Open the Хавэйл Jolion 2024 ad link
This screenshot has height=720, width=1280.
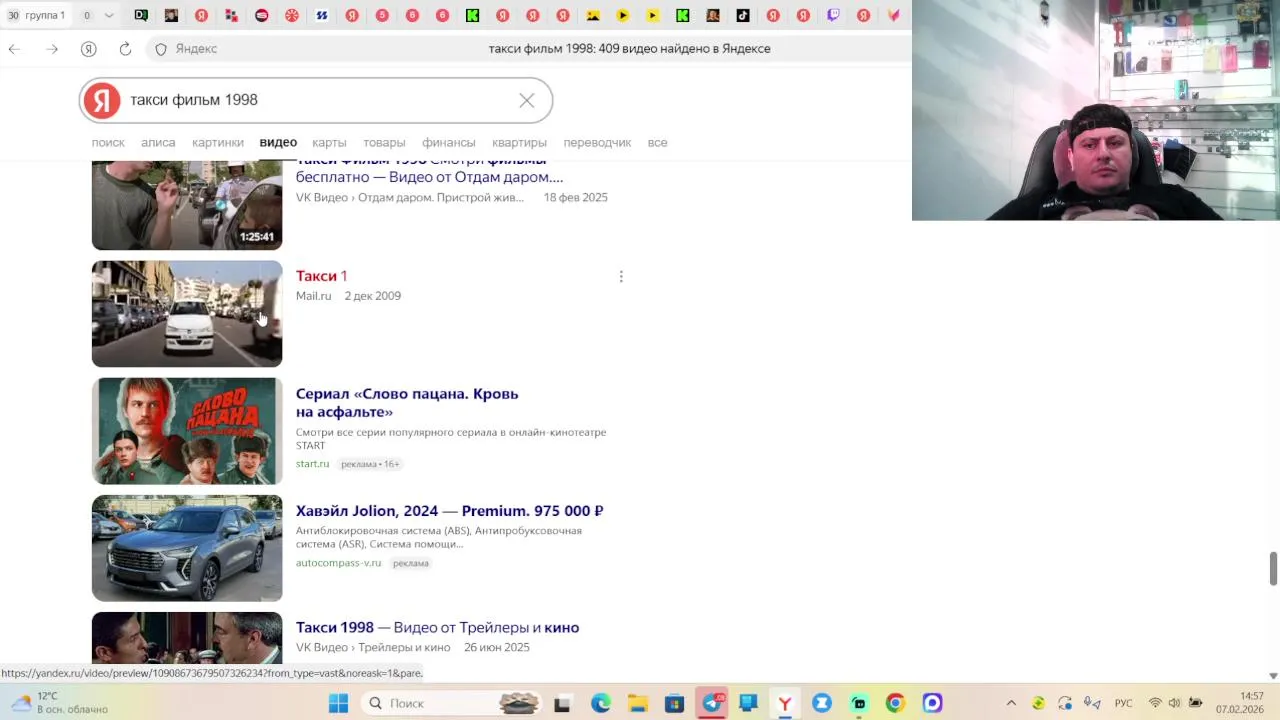pyautogui.click(x=449, y=511)
